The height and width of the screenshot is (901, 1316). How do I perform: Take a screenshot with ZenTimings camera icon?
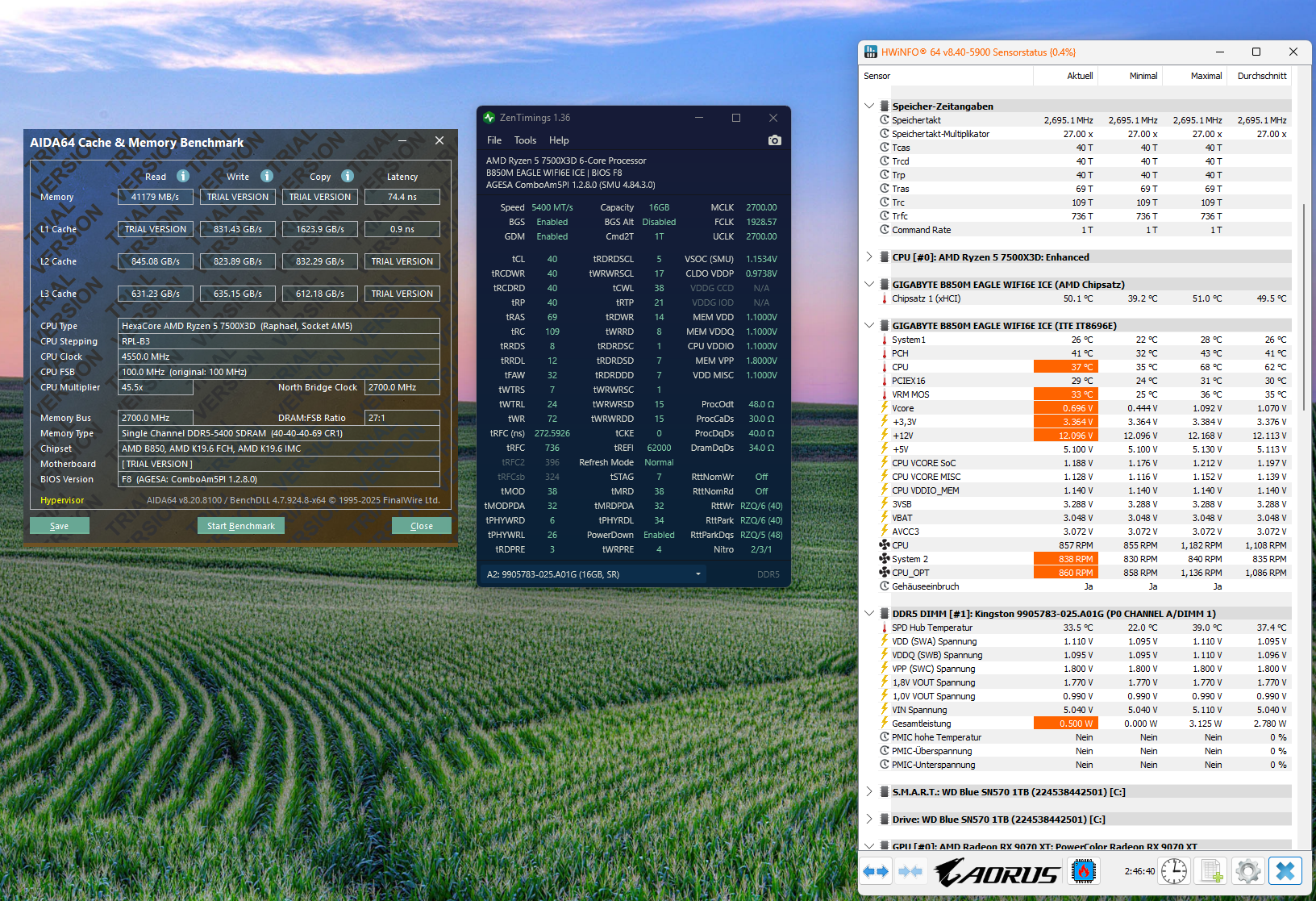[775, 140]
